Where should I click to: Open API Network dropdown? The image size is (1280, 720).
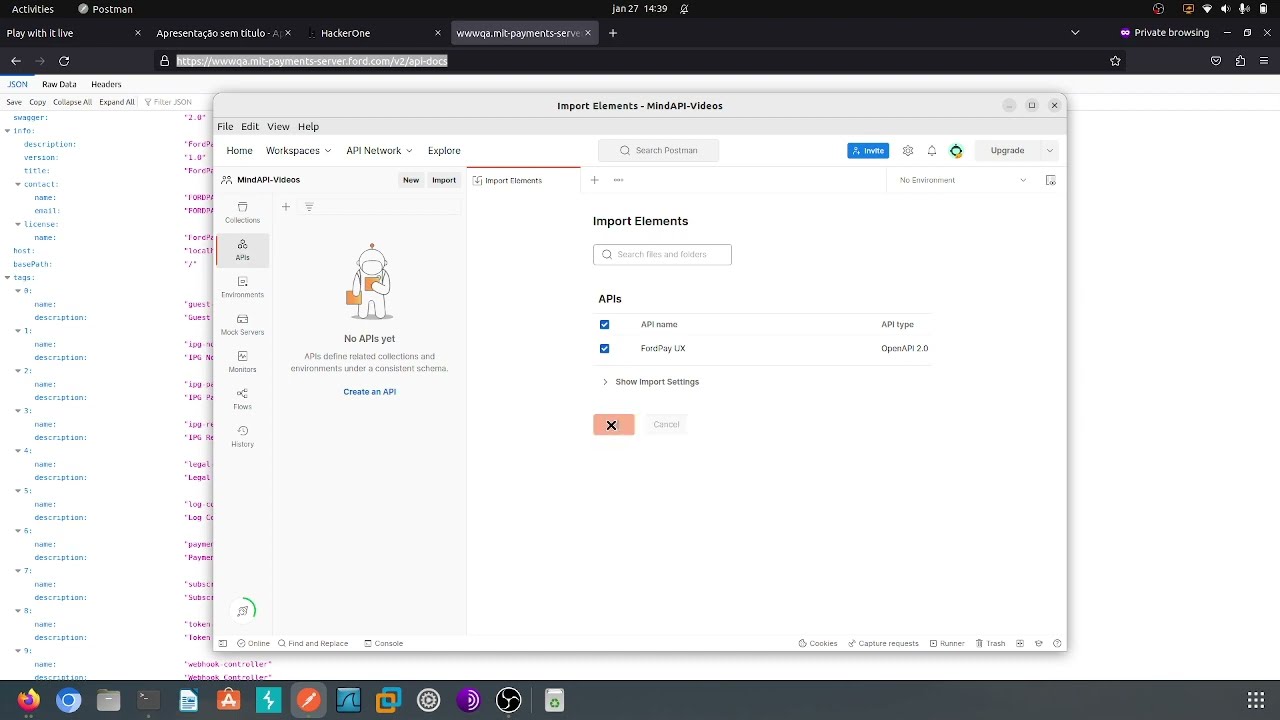point(379,151)
